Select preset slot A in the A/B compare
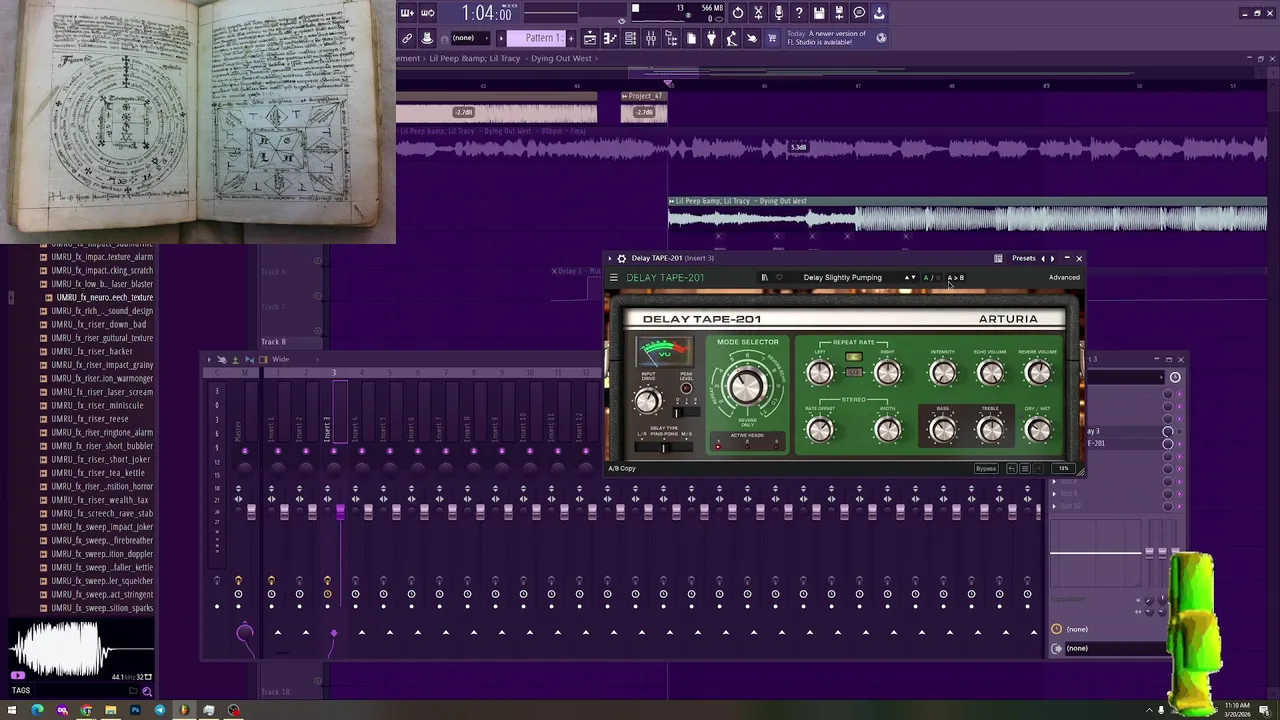Viewport: 1280px width, 720px height. [926, 277]
